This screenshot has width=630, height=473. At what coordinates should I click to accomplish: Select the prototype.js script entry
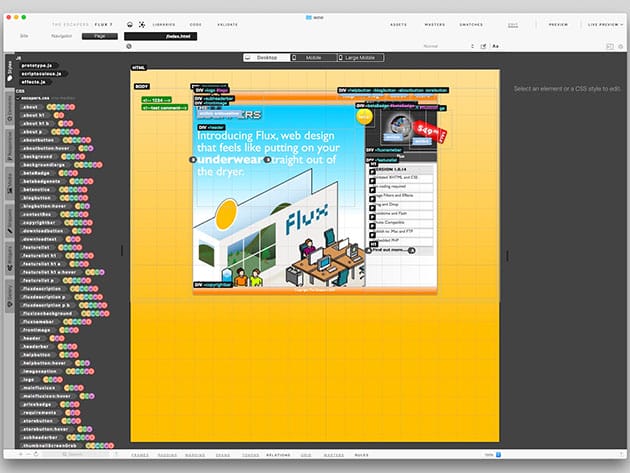(x=37, y=64)
